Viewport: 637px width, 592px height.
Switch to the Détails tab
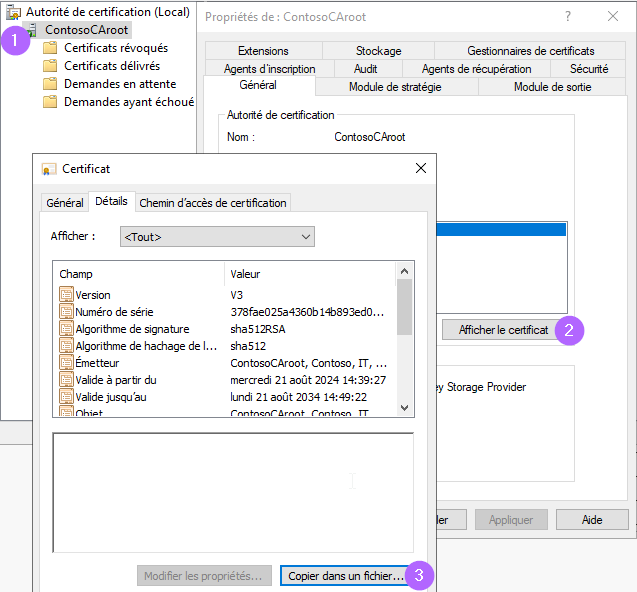111,201
